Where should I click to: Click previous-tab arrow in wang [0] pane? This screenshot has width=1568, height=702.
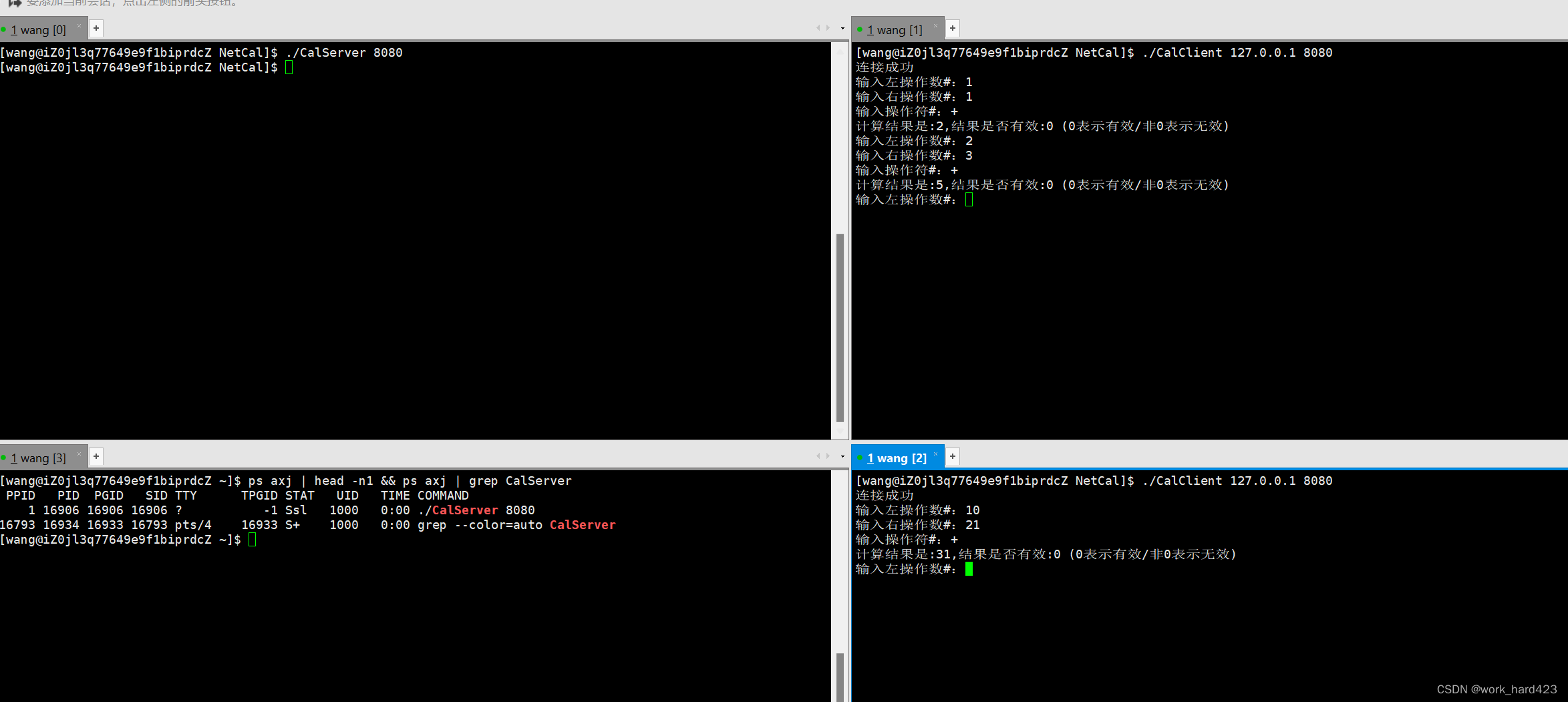818,28
